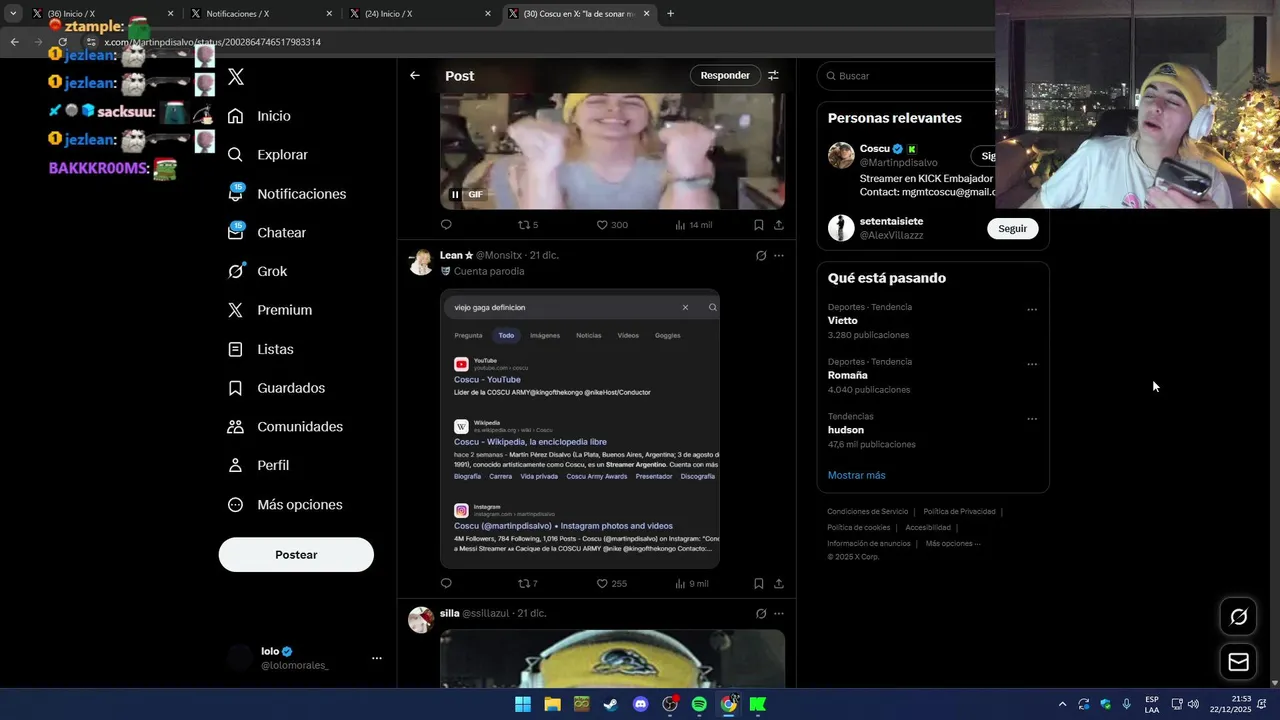This screenshot has width=1280, height=720.
Task: Go to Inicio in sidebar
Action: pyautogui.click(x=260, y=116)
